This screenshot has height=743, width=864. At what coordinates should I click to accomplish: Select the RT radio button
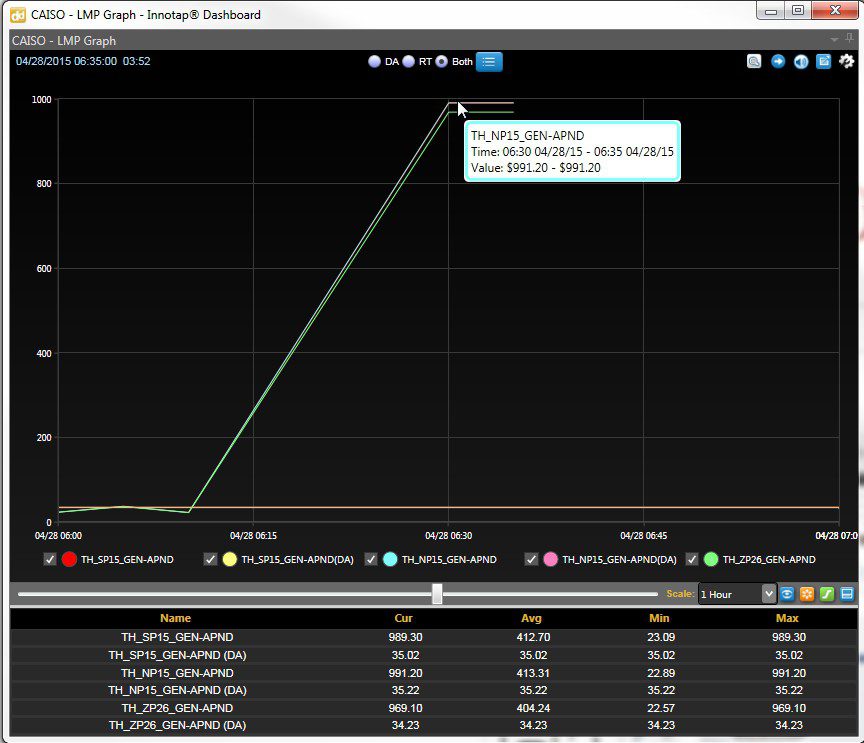[408, 62]
